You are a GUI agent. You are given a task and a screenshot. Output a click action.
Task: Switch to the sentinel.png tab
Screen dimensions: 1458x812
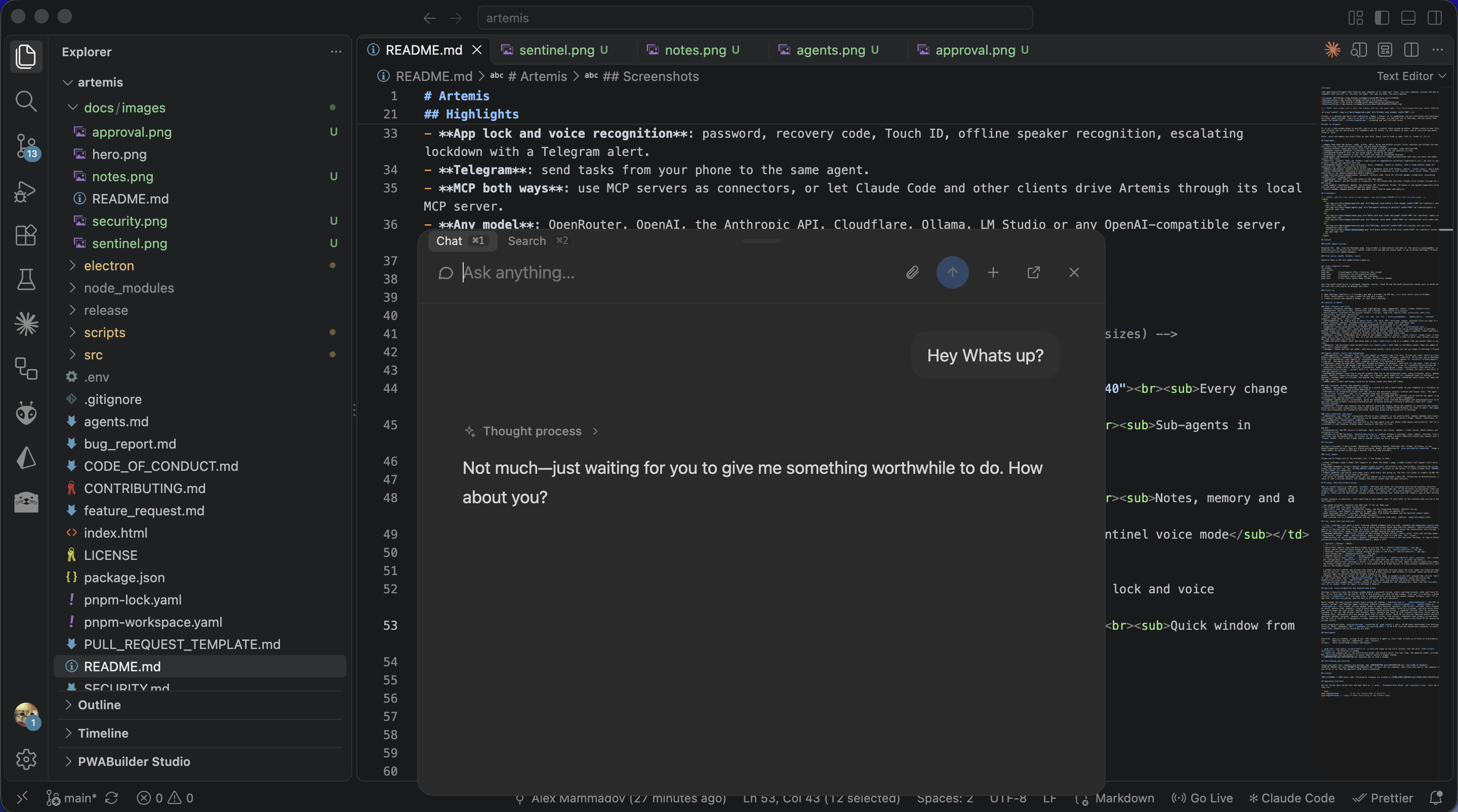click(563, 50)
